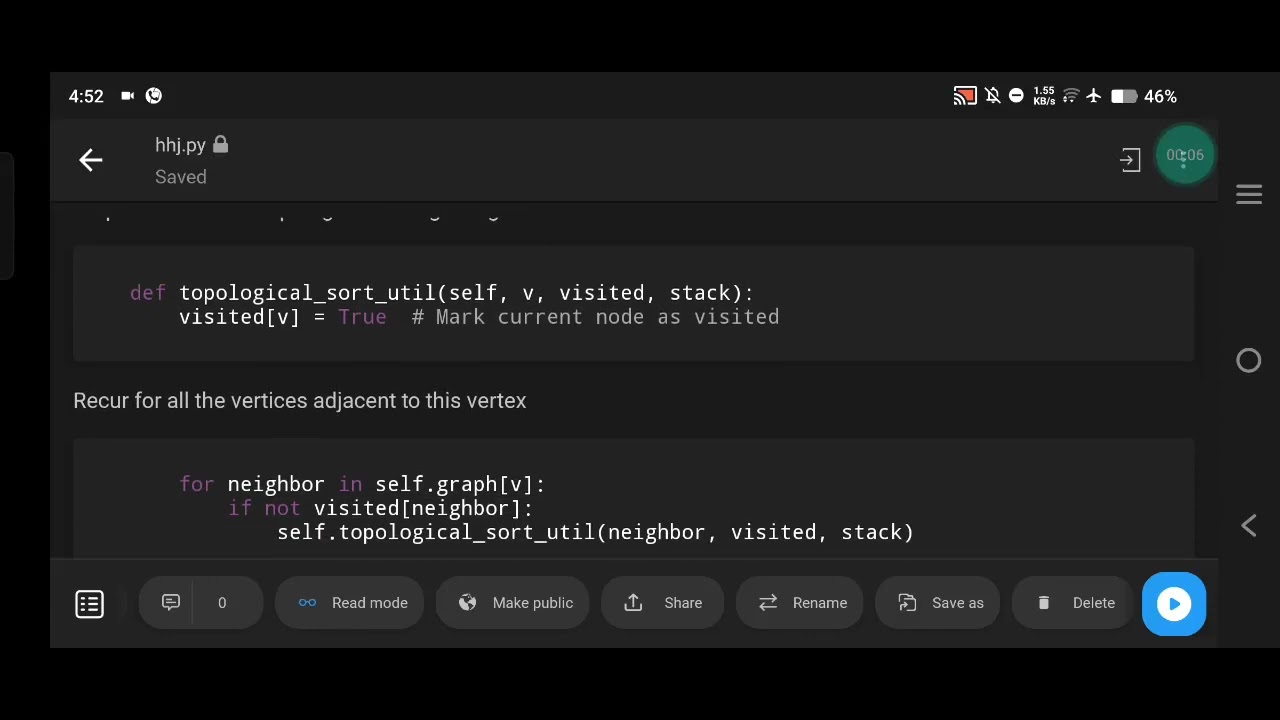The width and height of the screenshot is (1280, 720).
Task: Tap the Android back chevron
Action: click(x=1249, y=526)
